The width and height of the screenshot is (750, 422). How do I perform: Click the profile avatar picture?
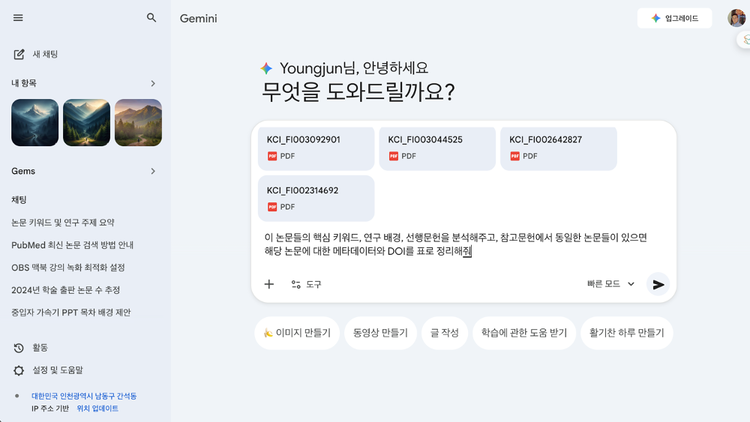click(x=736, y=18)
